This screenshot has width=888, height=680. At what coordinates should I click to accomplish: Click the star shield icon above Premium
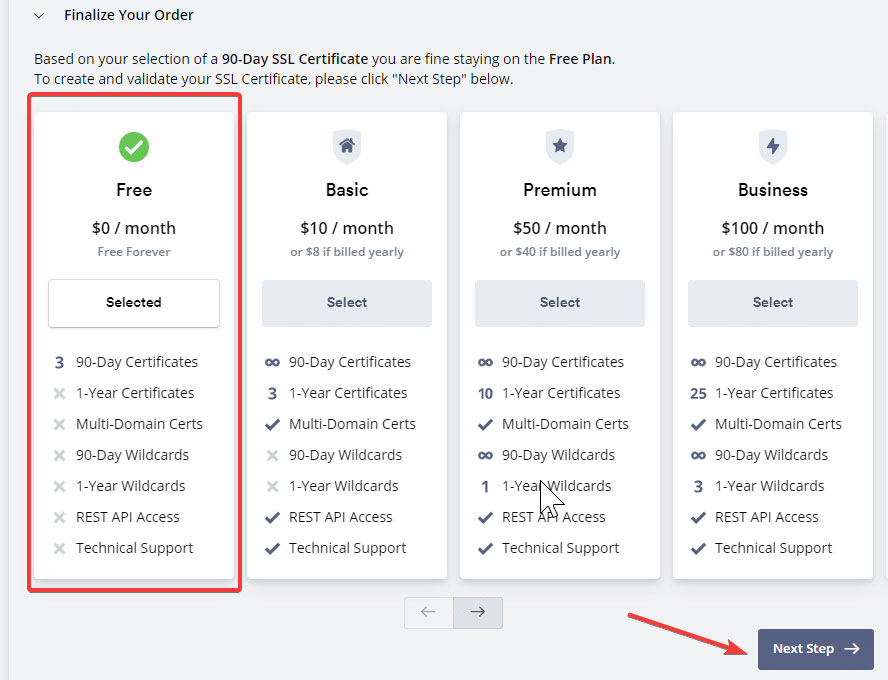point(560,147)
